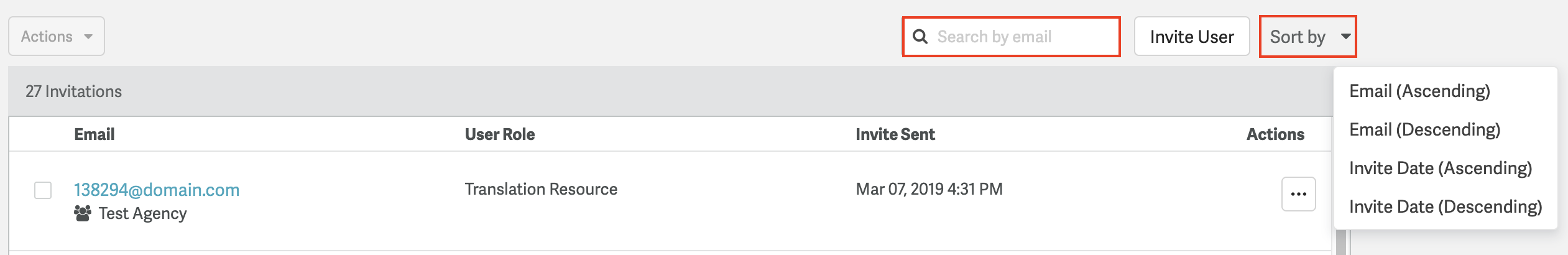Click the invitations list vertical scrollbar
This screenshot has height=255, width=1568.
click(x=1341, y=243)
